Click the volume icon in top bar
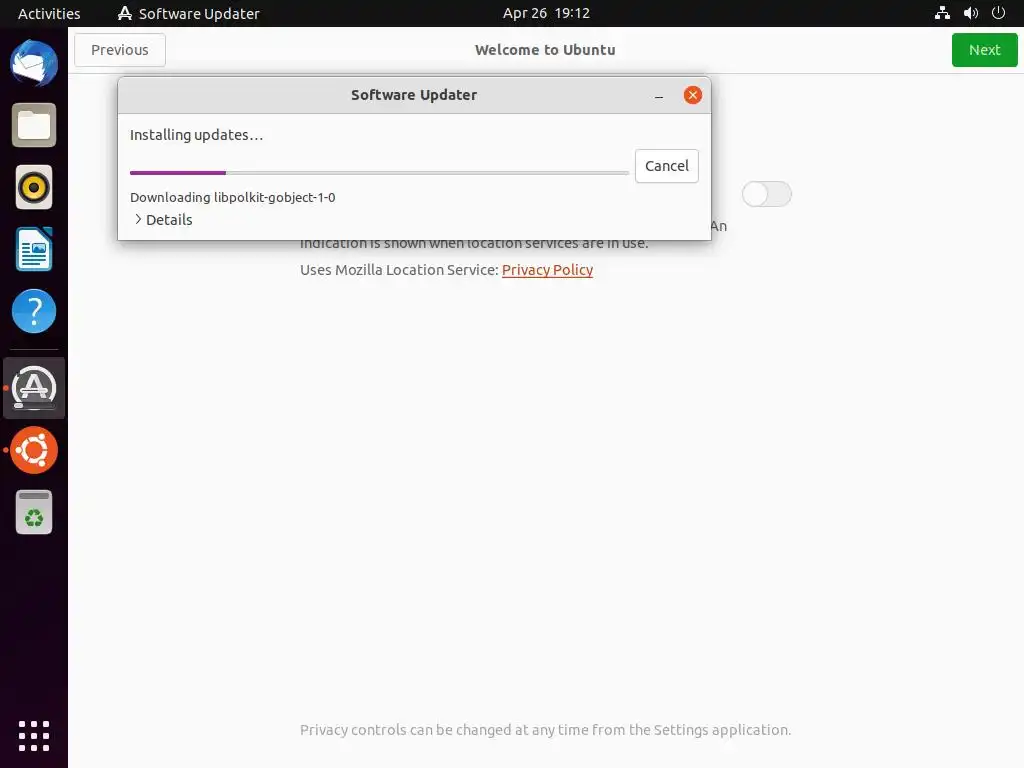The height and width of the screenshot is (768, 1024). [x=971, y=13]
